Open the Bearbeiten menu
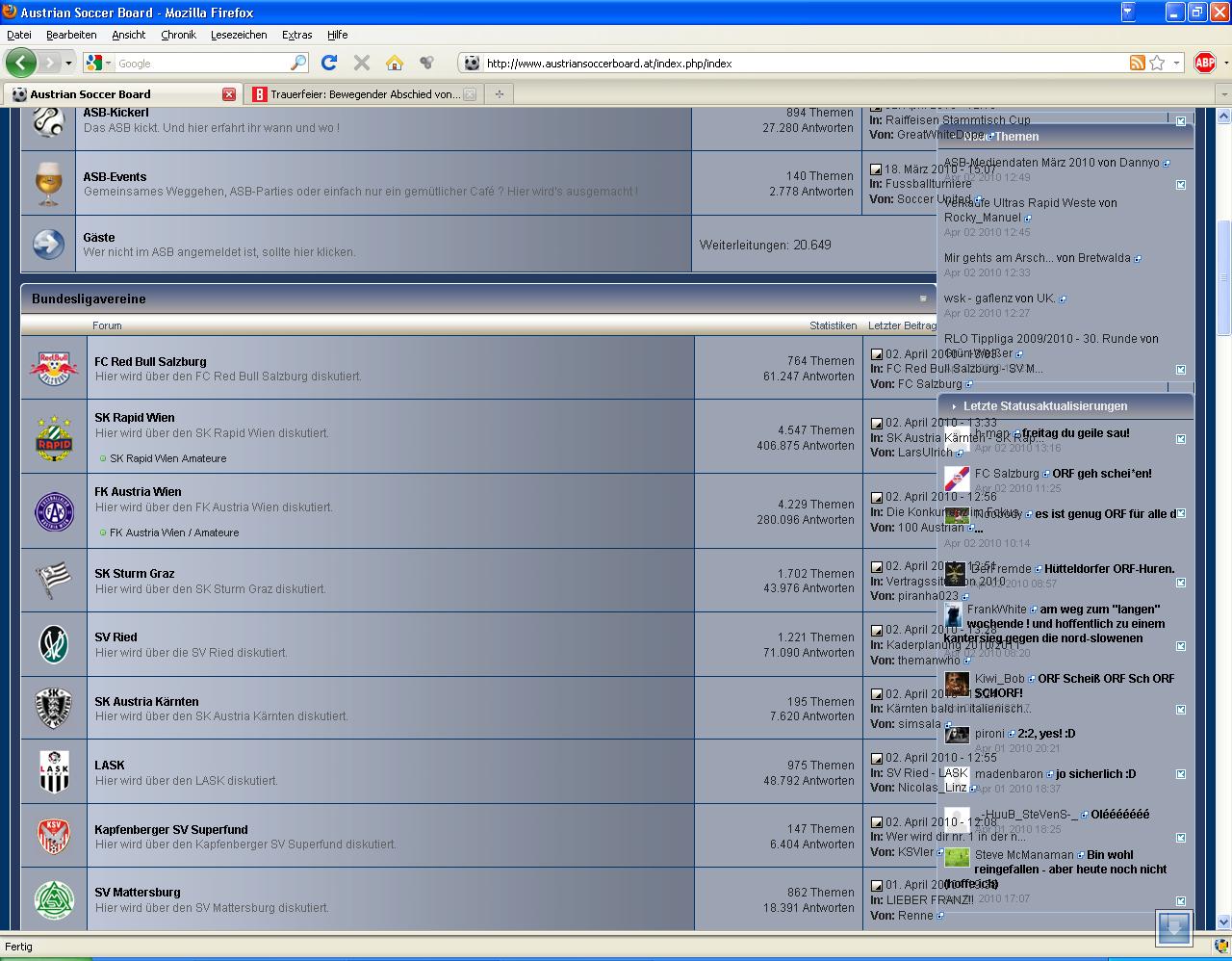Screen dimensions: 1232x961 [71, 35]
